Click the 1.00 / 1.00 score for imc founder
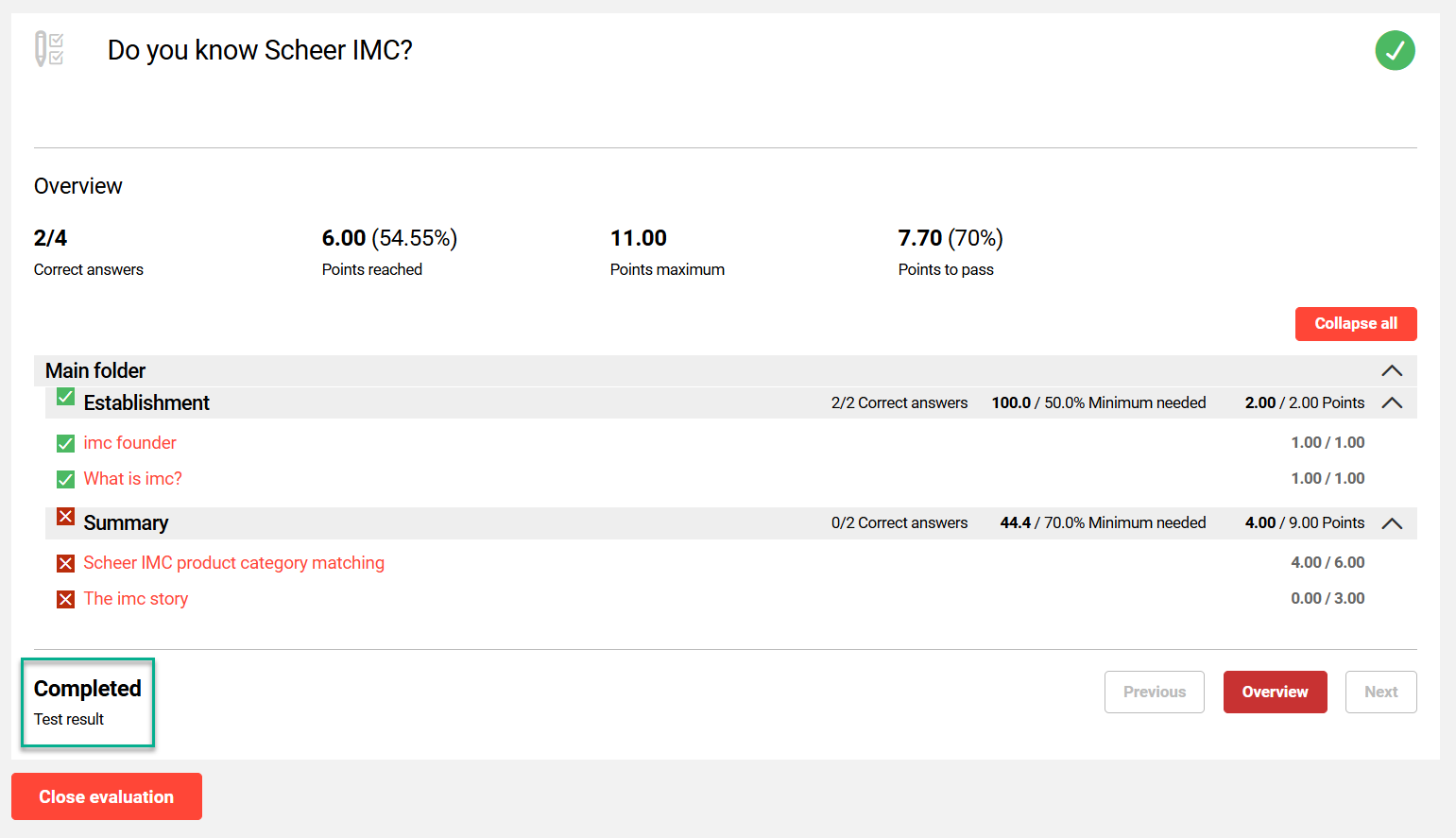 click(1328, 443)
